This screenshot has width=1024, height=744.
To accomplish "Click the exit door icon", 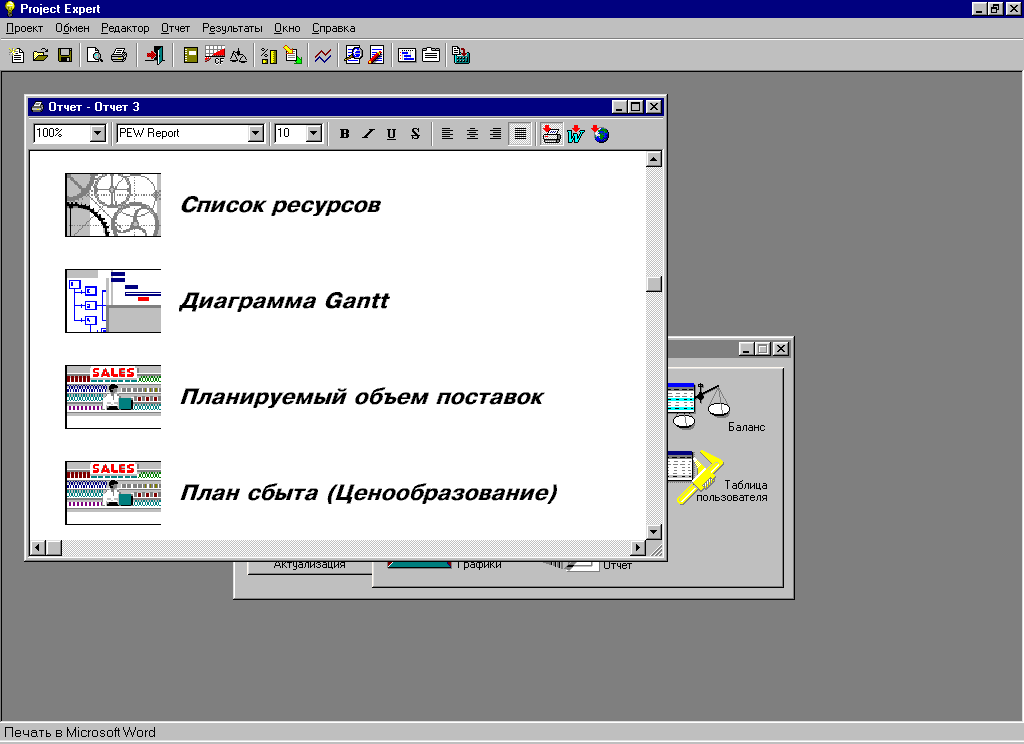I will (155, 56).
